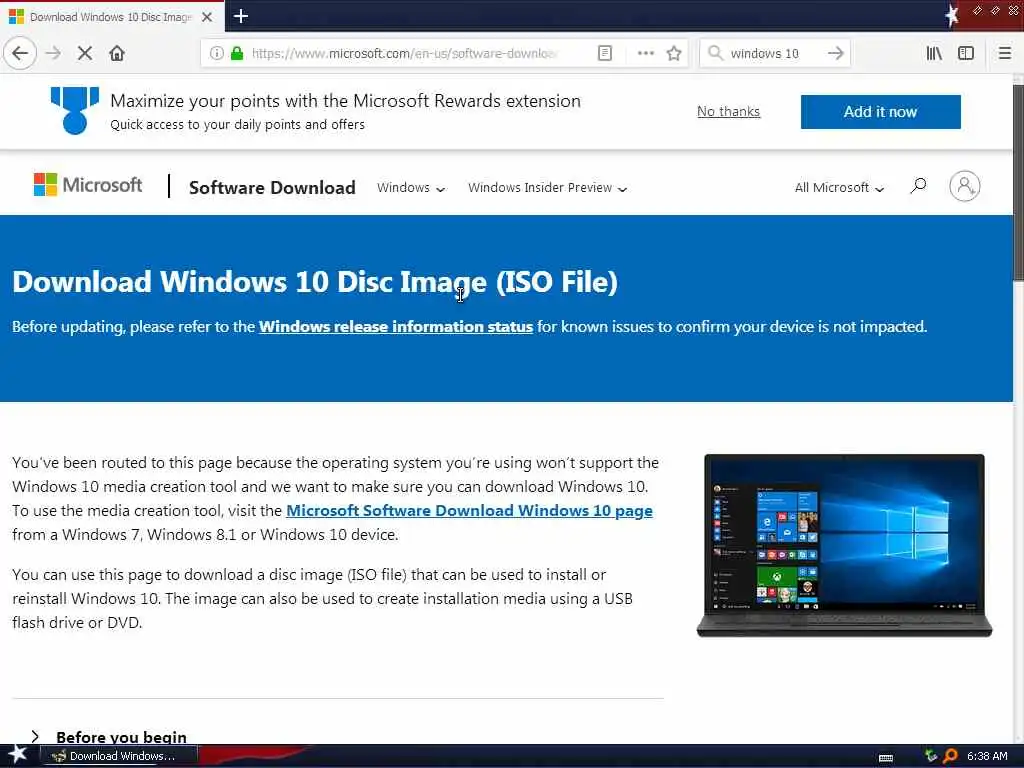Open the Microsoft site search magnifier

click(918, 186)
